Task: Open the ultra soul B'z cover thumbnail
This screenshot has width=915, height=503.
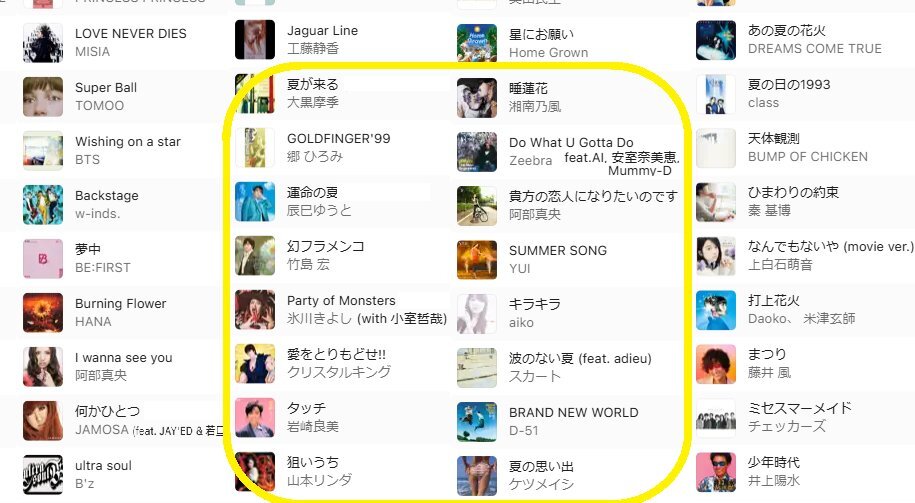Action: [43, 474]
